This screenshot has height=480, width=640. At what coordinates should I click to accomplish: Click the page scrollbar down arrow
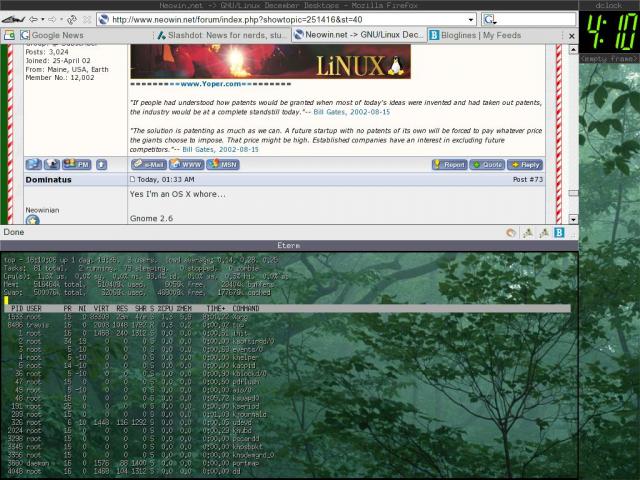point(573,219)
